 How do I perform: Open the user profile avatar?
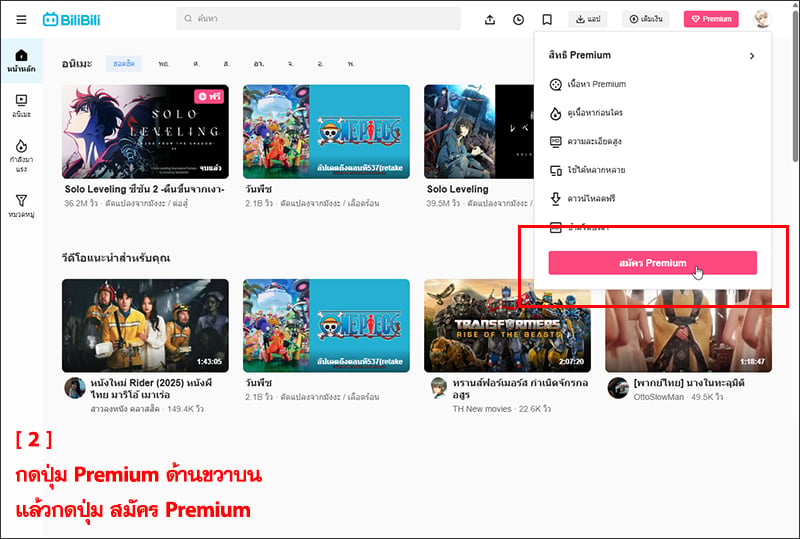762,19
